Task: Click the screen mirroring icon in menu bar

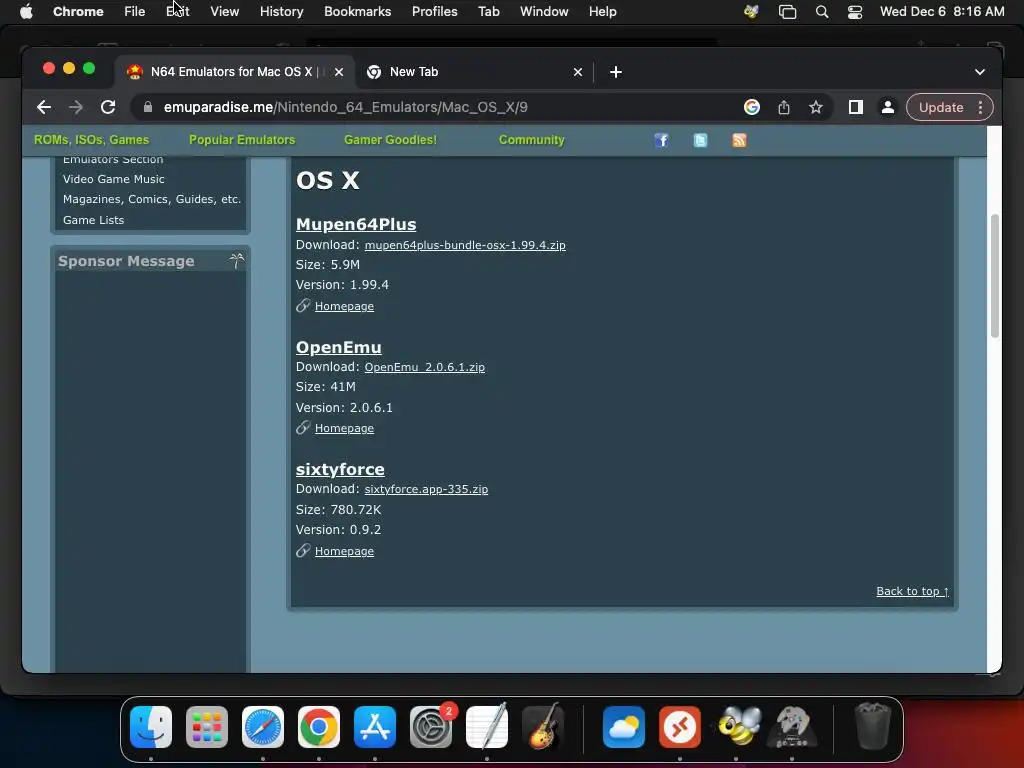Action: point(788,12)
